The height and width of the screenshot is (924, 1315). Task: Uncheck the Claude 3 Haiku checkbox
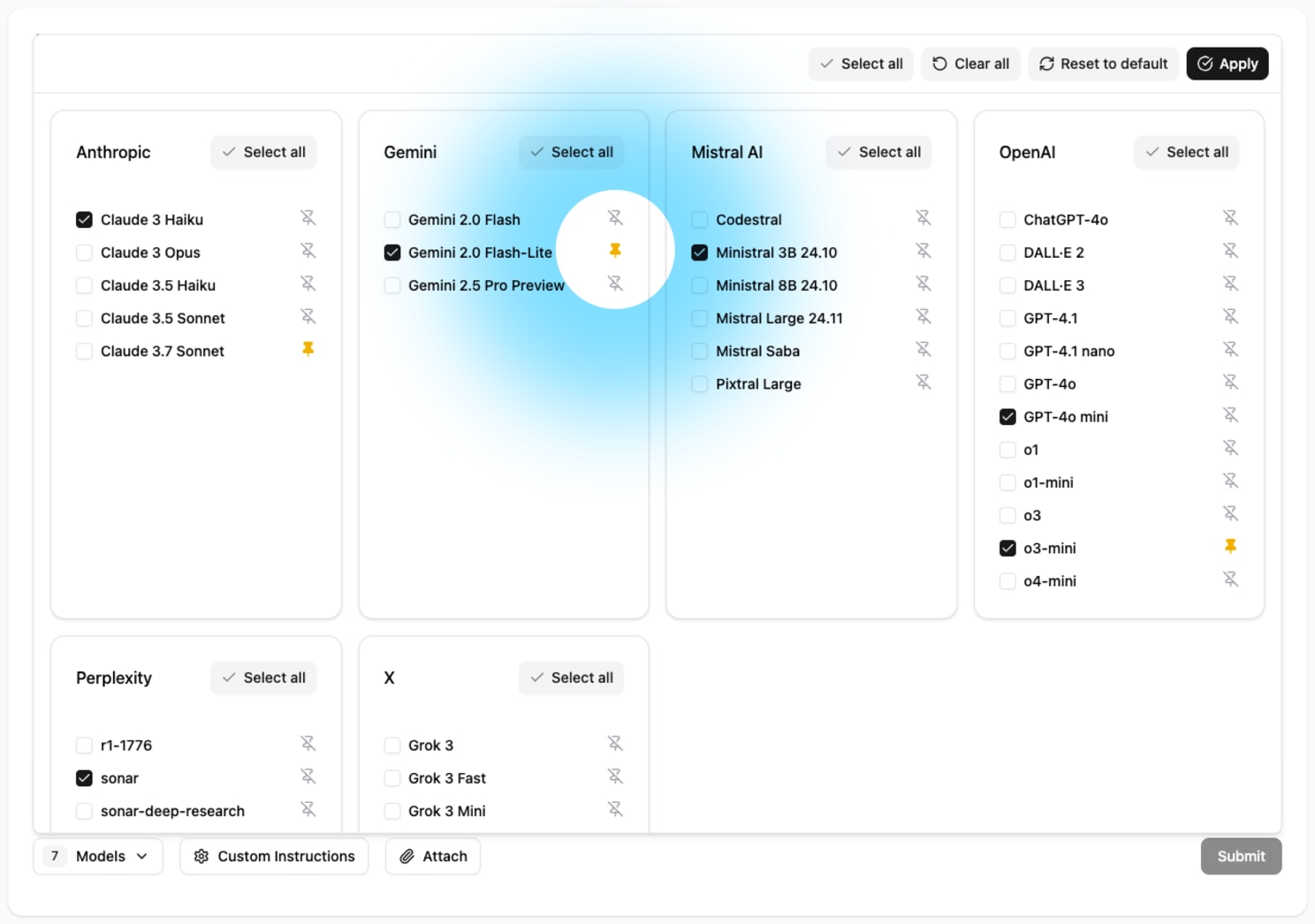click(84, 220)
